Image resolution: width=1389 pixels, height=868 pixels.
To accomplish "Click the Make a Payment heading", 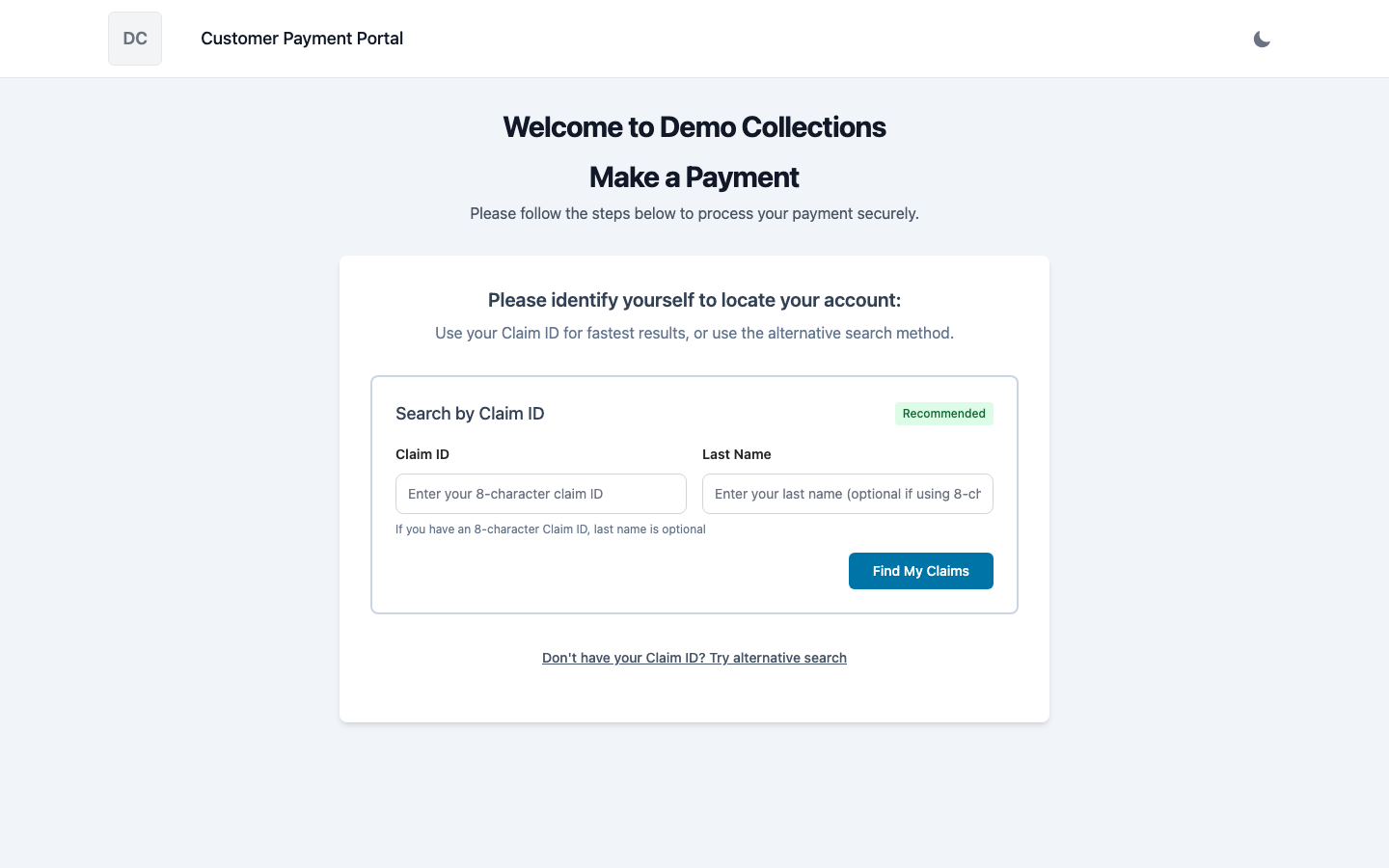I will pos(694,177).
